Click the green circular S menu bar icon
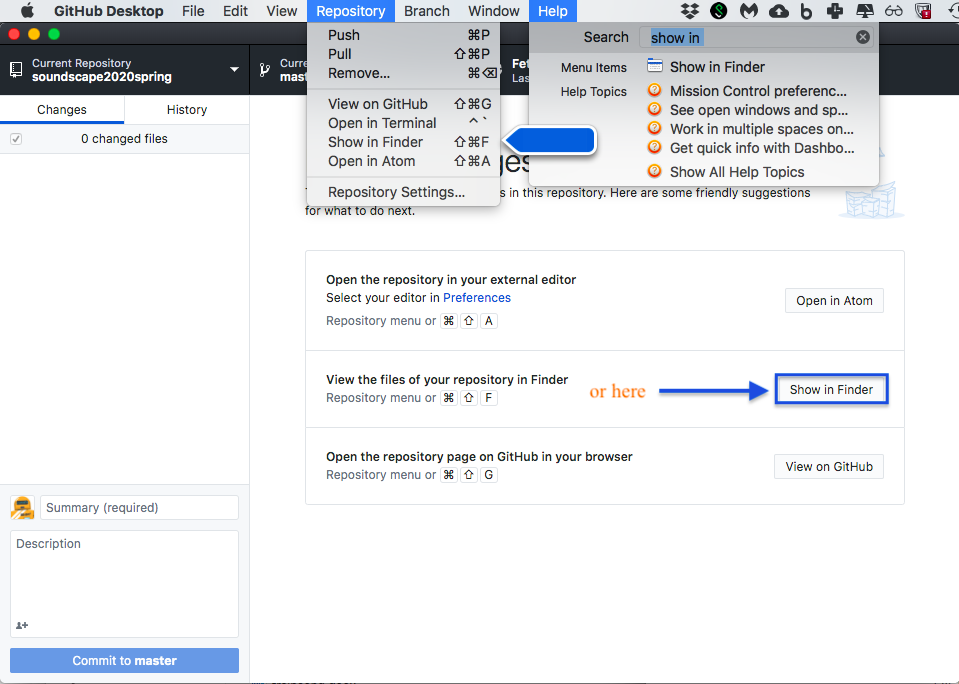Image resolution: width=959 pixels, height=684 pixels. pos(719,10)
